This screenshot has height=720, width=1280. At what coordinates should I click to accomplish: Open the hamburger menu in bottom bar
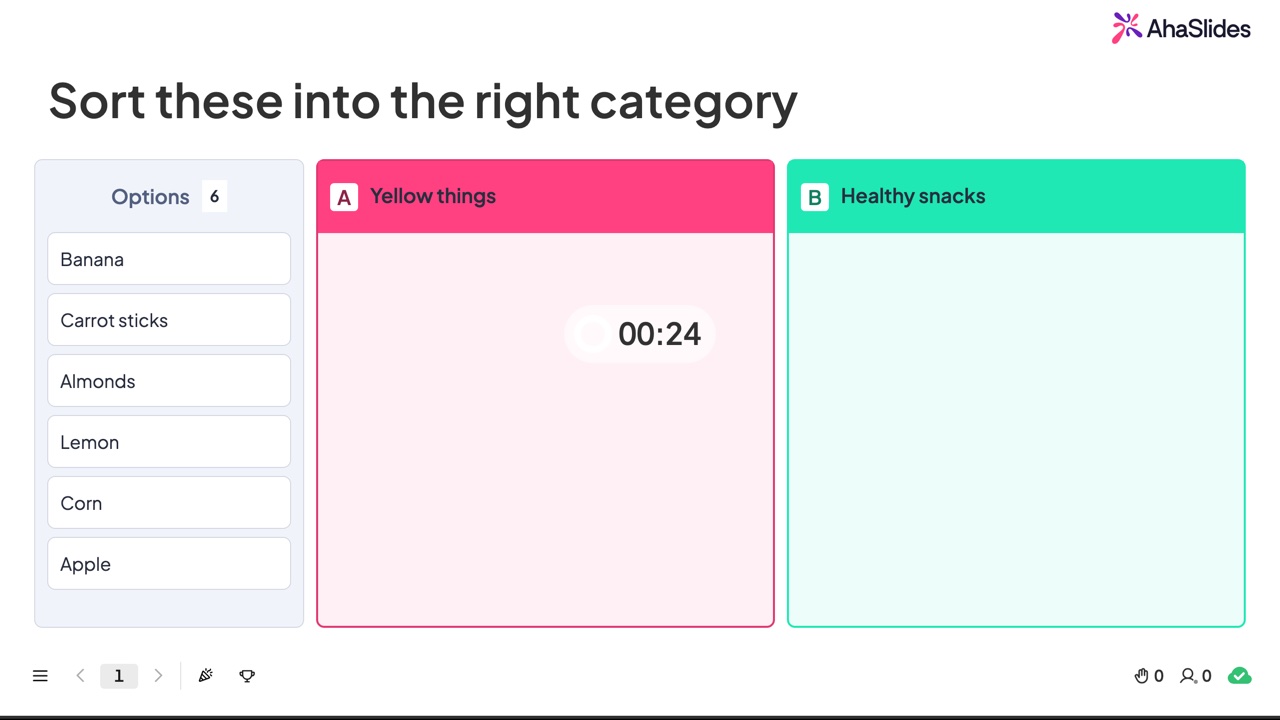(40, 676)
